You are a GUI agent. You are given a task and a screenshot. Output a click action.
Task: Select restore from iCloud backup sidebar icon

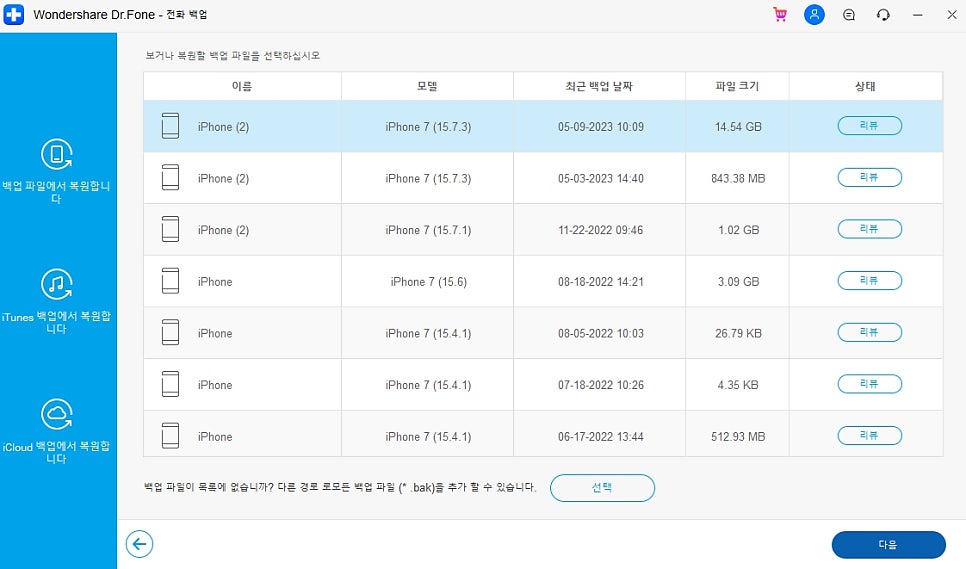tap(57, 414)
